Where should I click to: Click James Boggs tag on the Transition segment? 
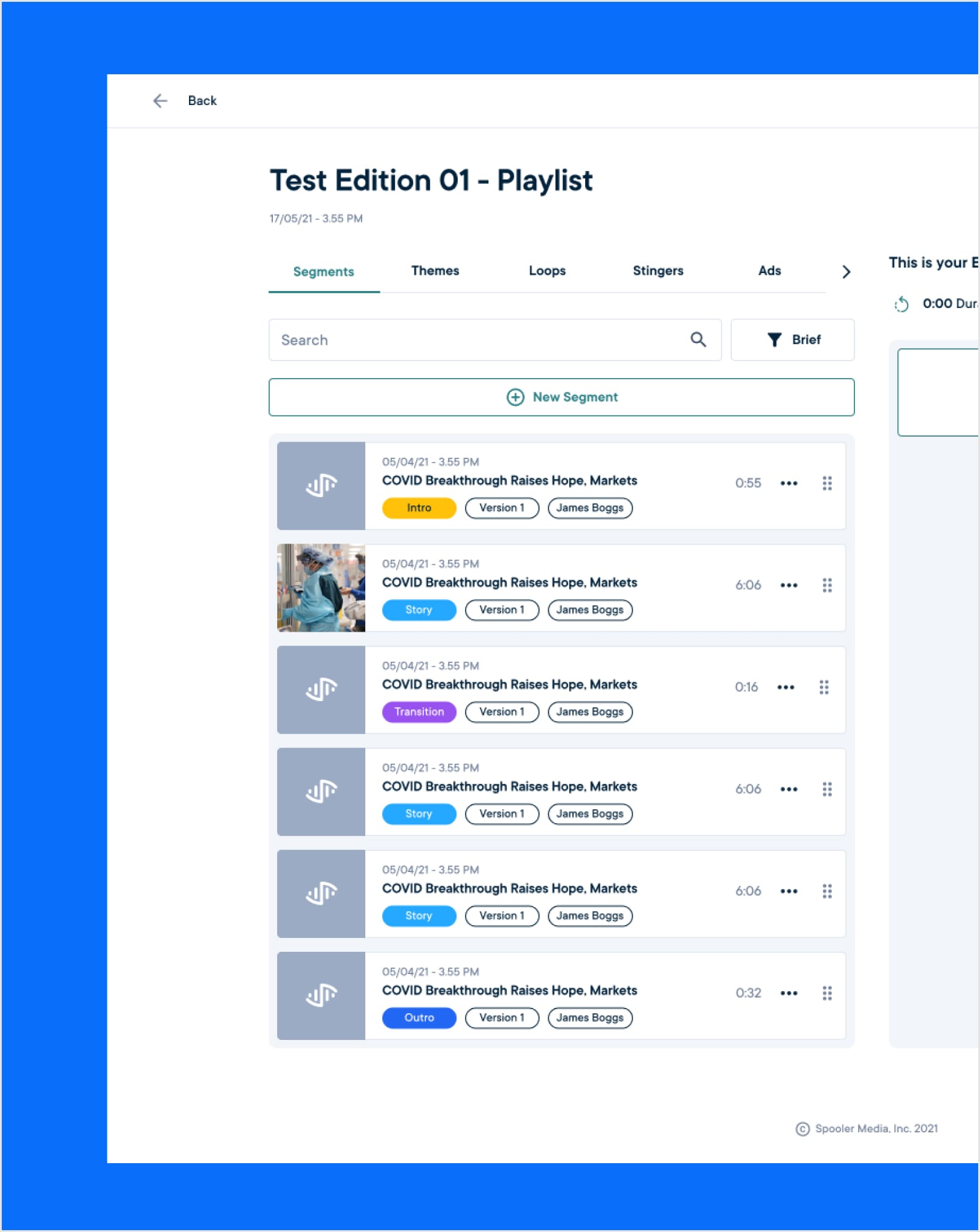(x=590, y=711)
